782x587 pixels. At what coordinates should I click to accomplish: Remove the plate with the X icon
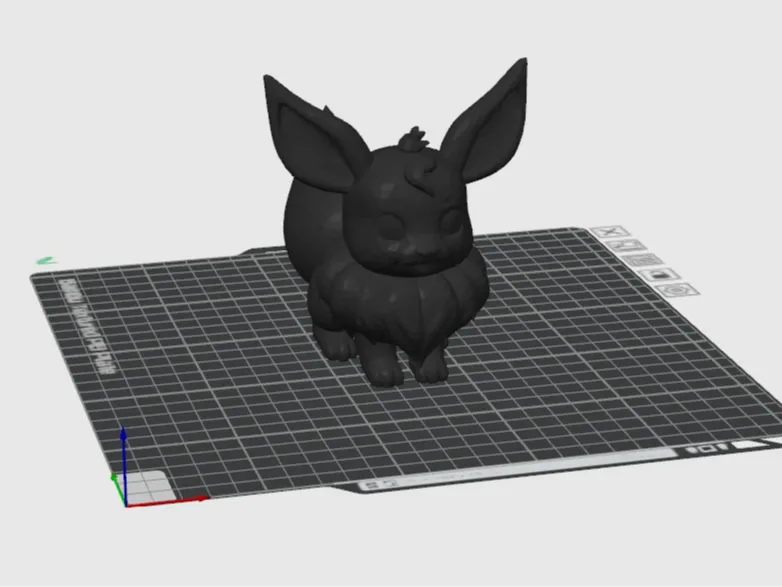609,232
